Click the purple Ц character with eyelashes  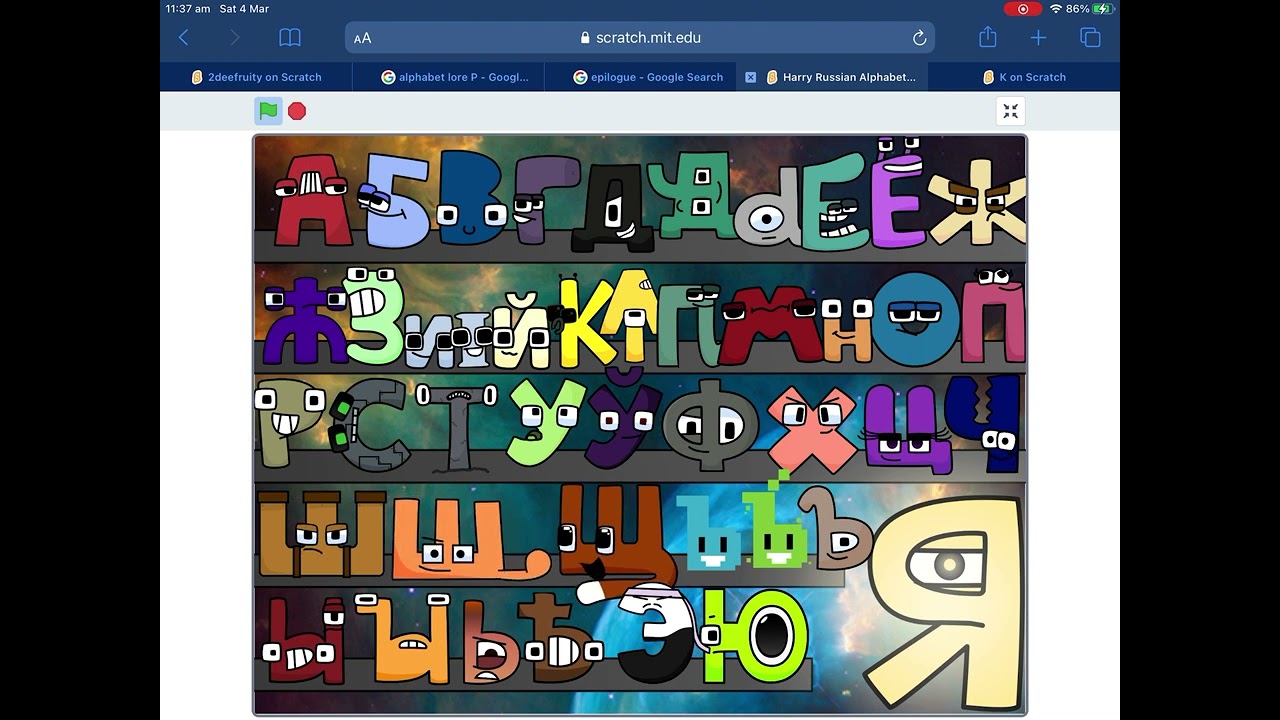point(910,430)
